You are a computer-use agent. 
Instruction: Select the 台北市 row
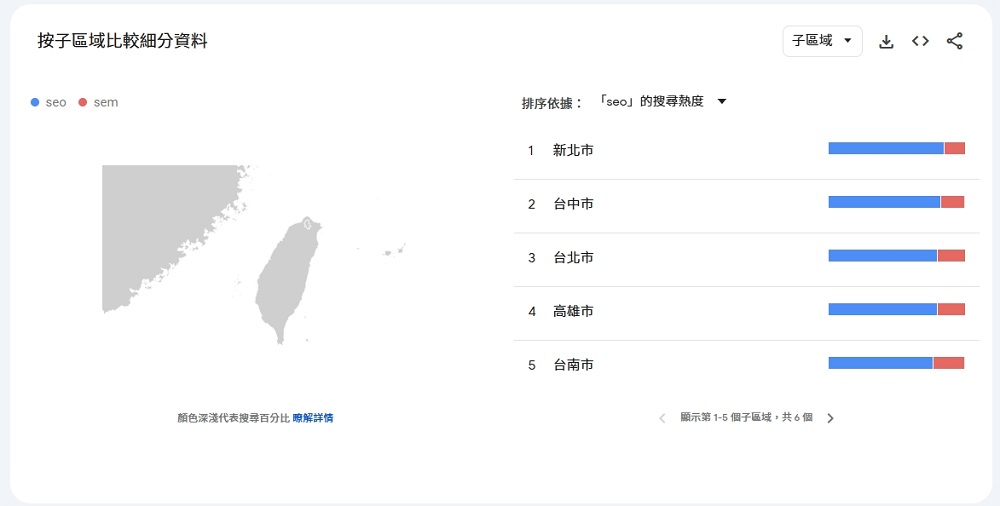[746, 258]
